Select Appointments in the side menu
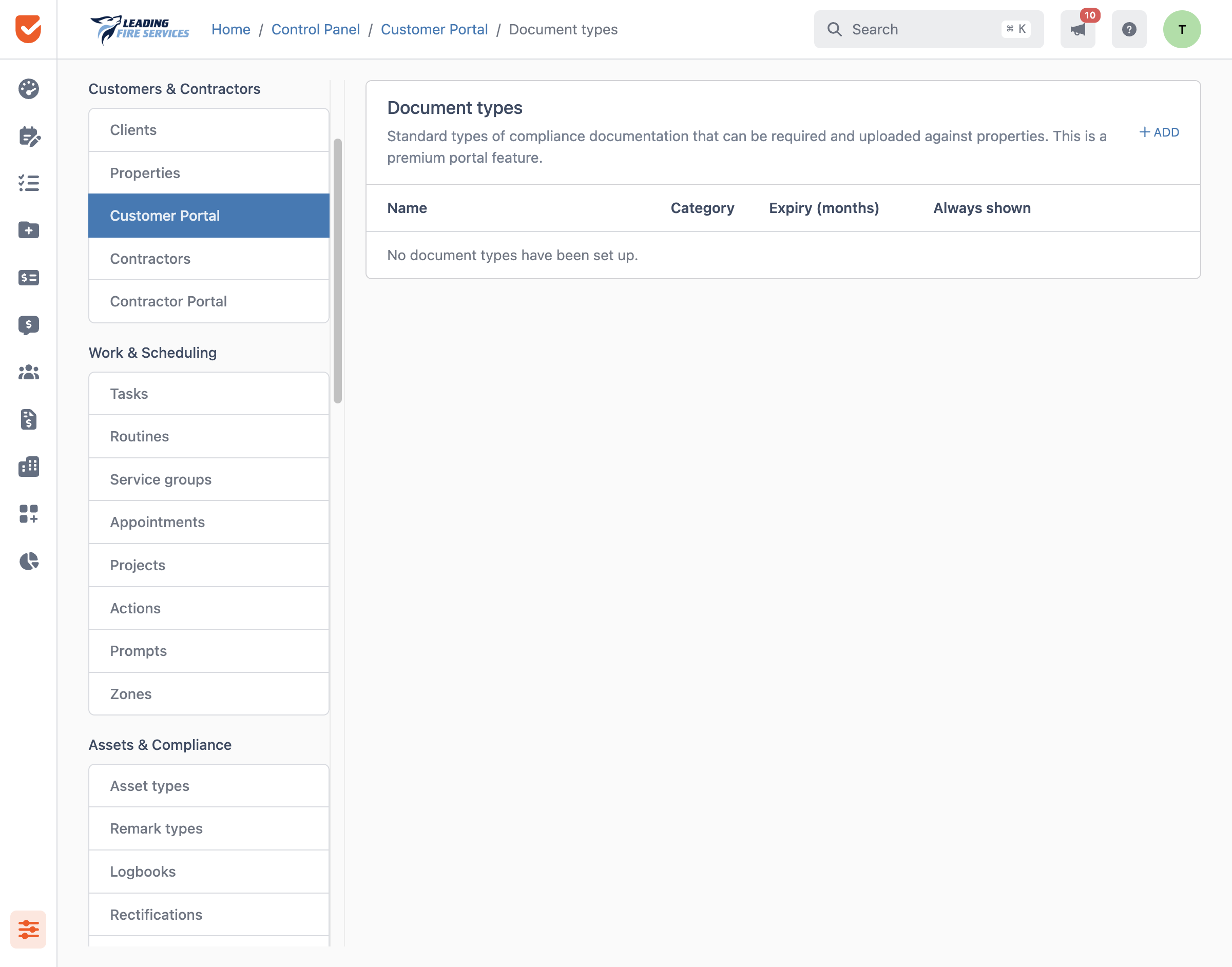The height and width of the screenshot is (967, 1232). [x=209, y=522]
